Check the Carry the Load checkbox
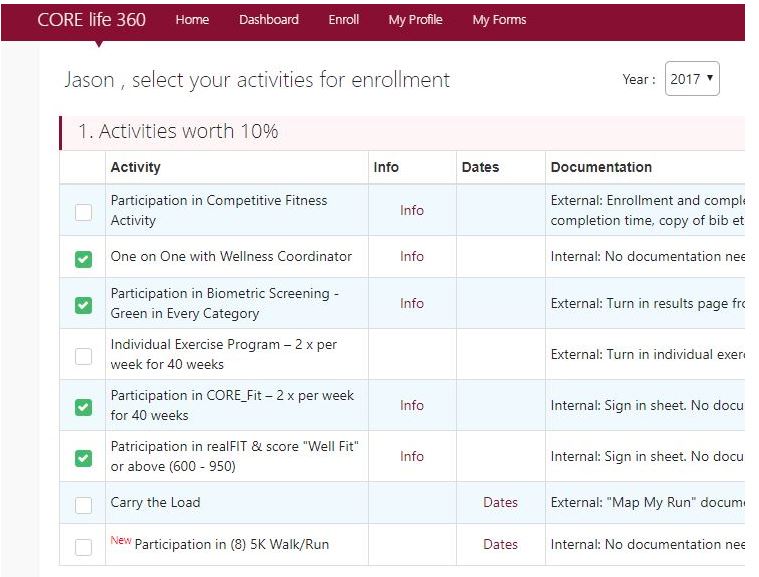Image resolution: width=759 pixels, height=577 pixels. click(x=83, y=505)
